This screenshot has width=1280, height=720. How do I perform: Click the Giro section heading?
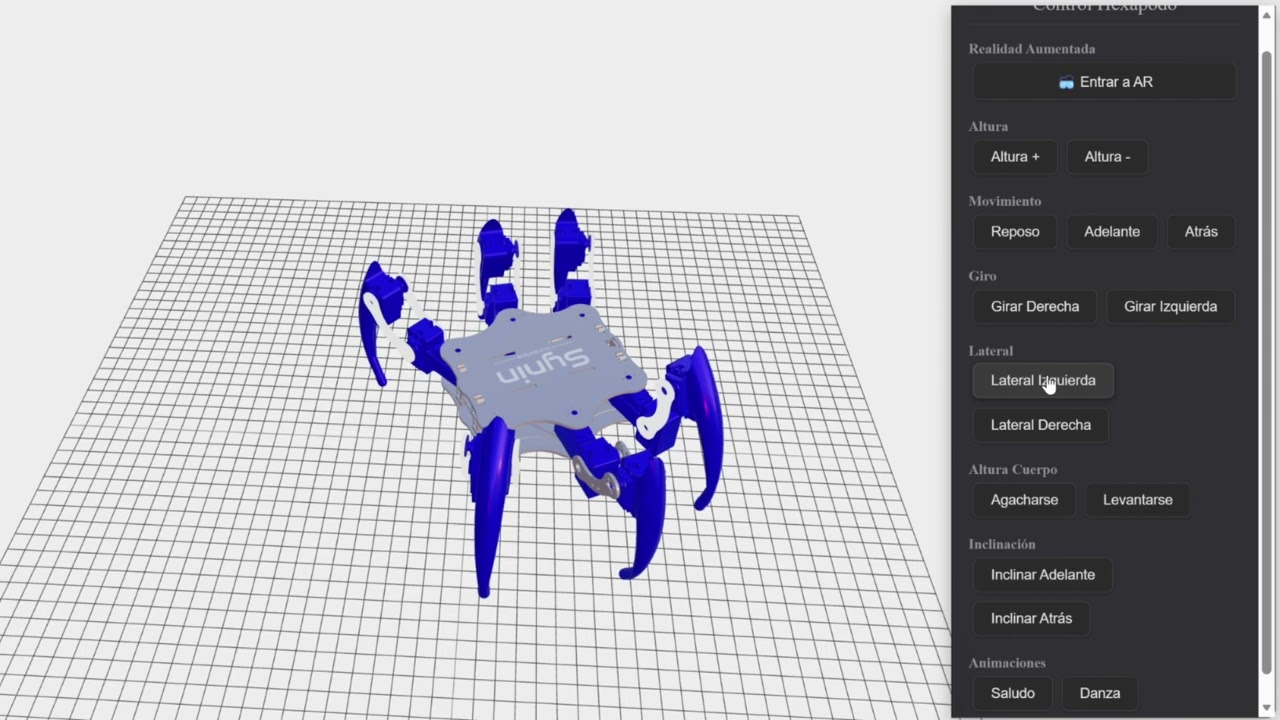pyautogui.click(x=983, y=277)
